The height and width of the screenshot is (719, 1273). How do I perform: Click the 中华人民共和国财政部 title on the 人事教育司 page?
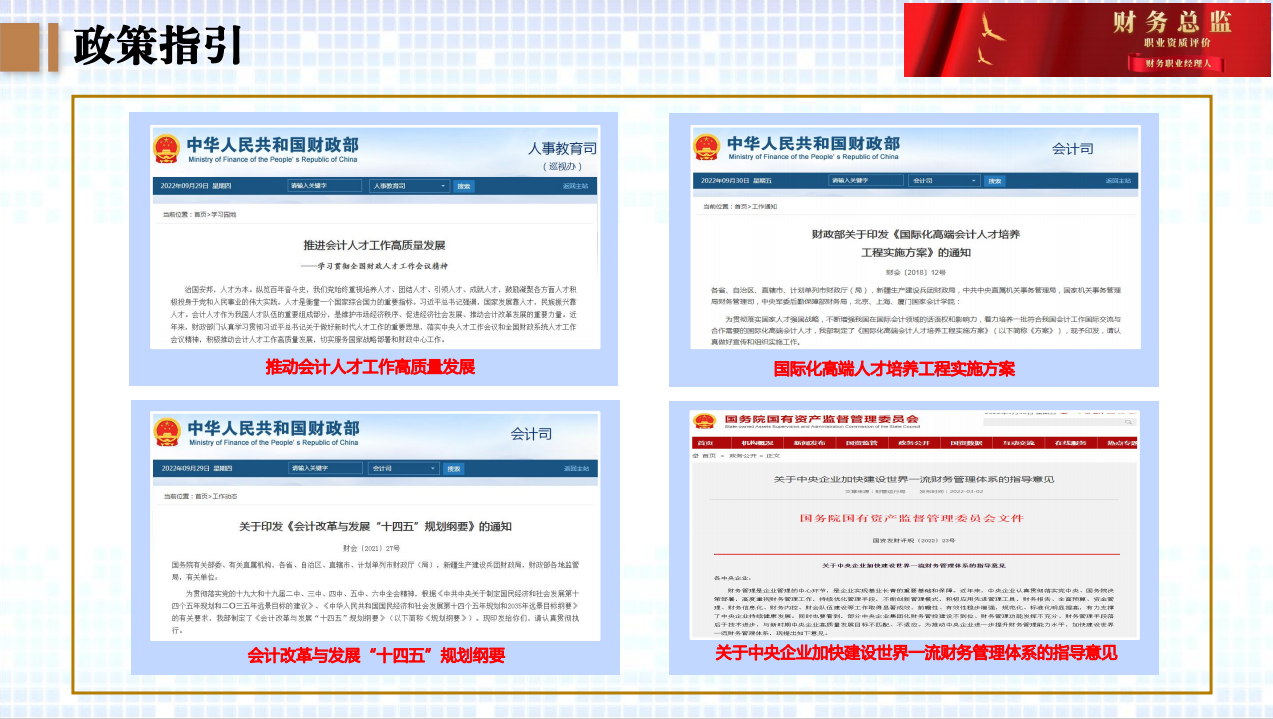coord(272,145)
